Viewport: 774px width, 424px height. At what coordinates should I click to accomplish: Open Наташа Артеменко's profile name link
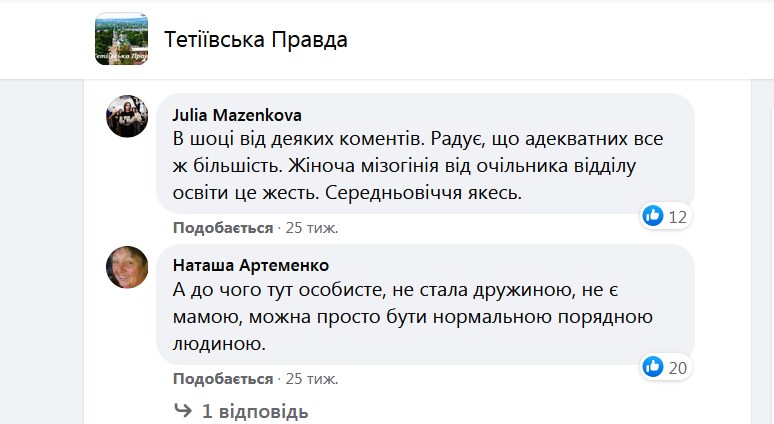click(x=251, y=266)
